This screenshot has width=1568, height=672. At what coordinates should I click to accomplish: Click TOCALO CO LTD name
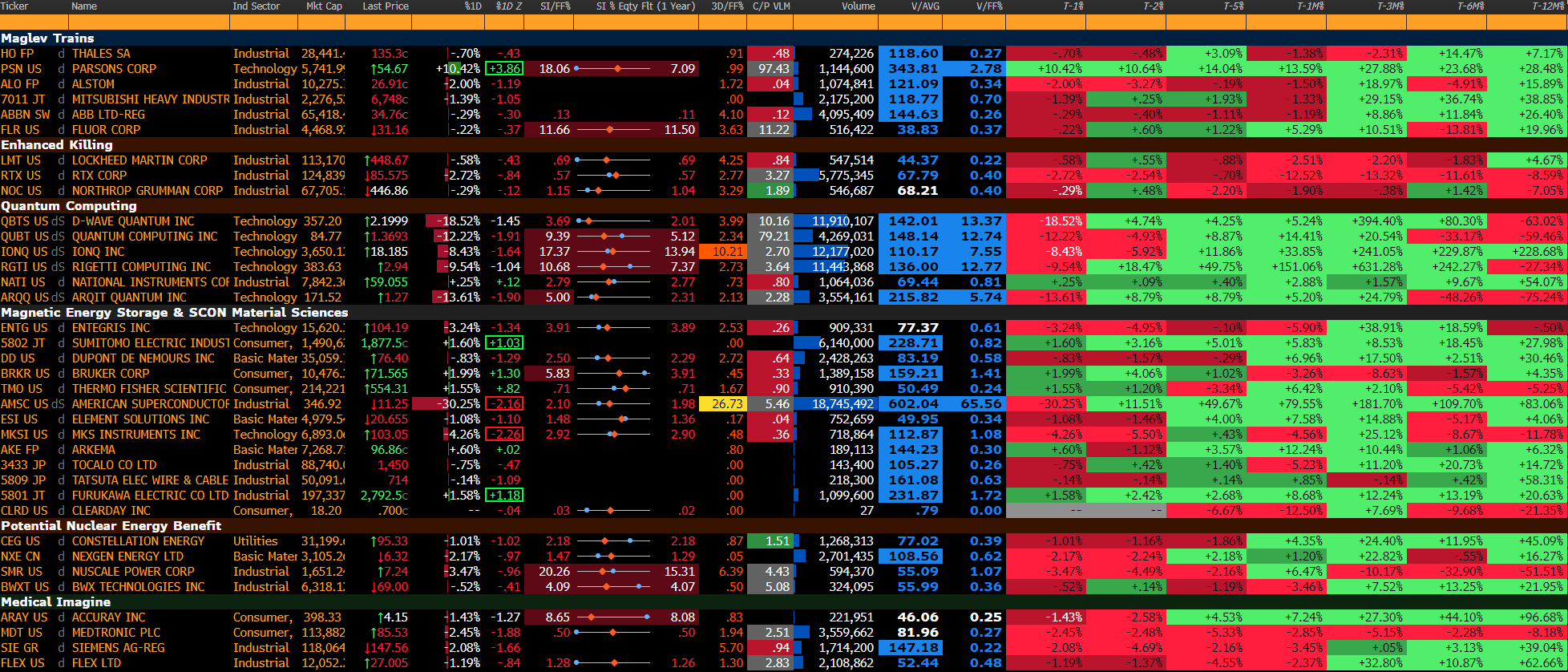coord(114,465)
